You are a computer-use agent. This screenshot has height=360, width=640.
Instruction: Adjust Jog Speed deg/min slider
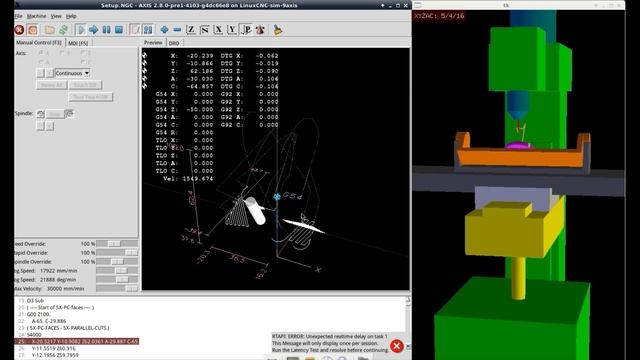pos(117,280)
